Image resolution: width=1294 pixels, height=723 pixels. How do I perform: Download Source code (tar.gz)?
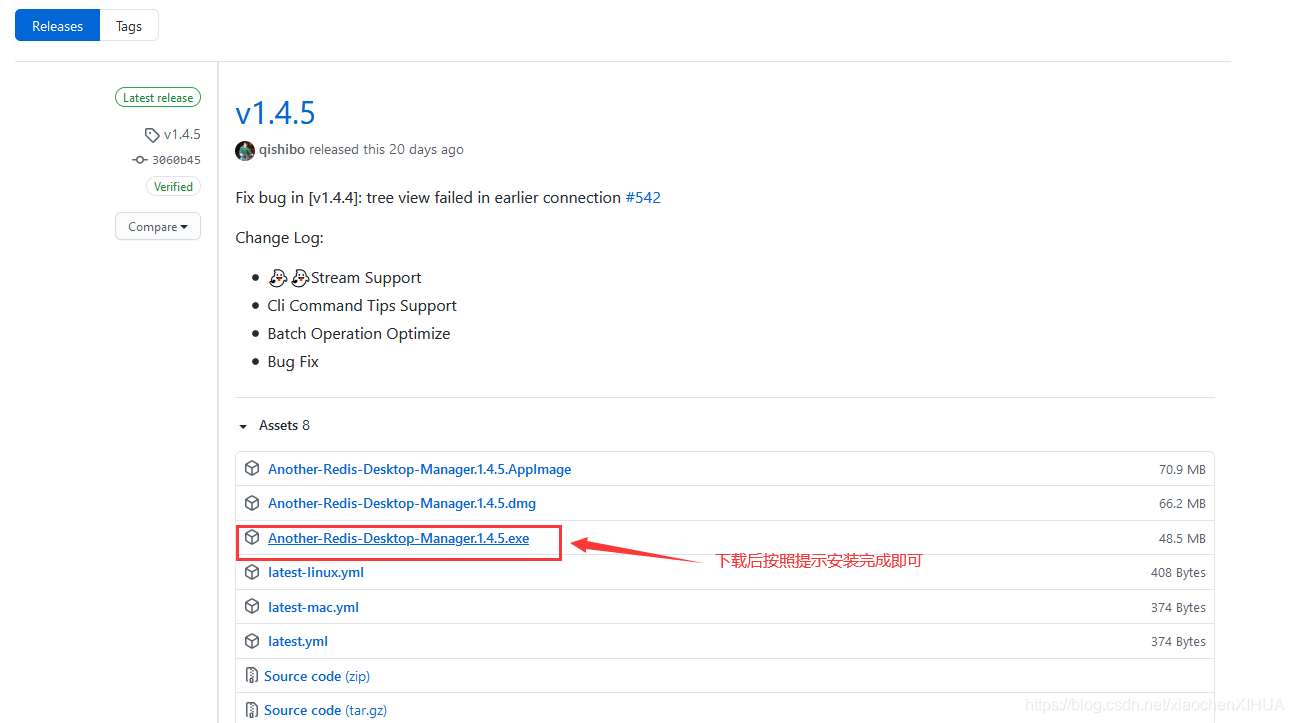pos(325,710)
